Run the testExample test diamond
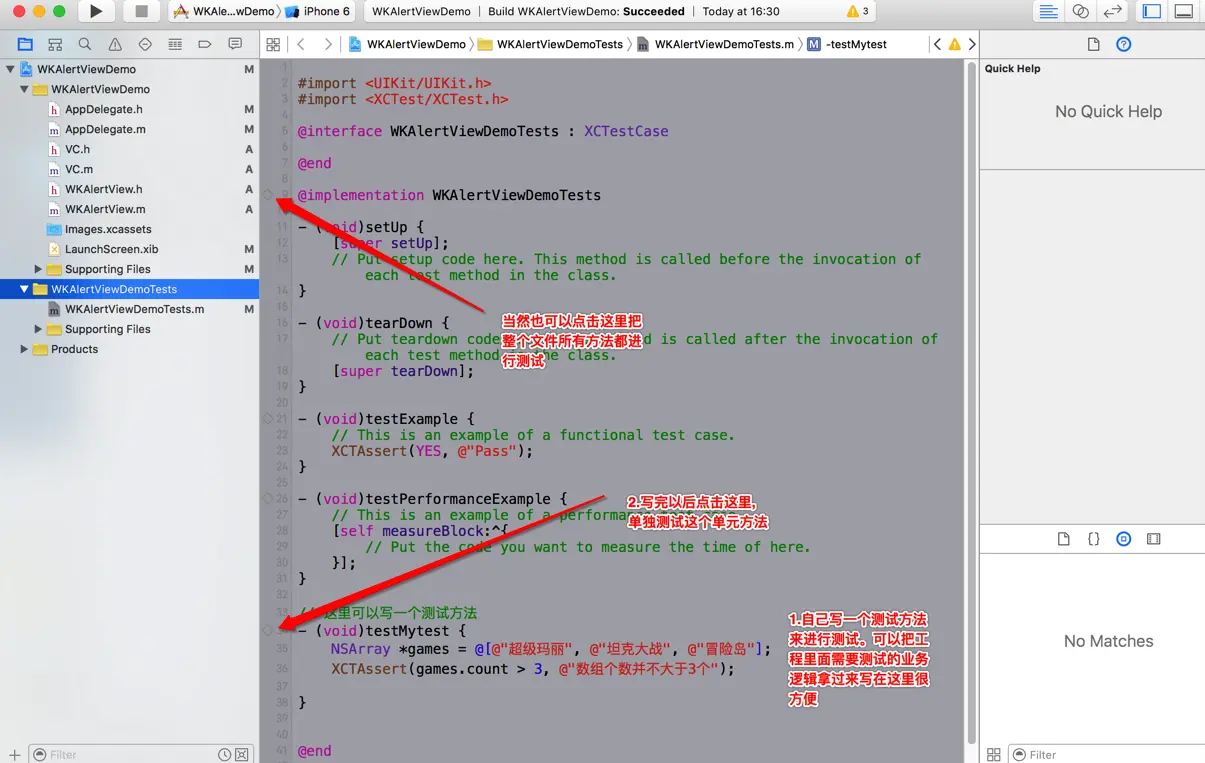The width and height of the screenshot is (1205, 763). (x=267, y=418)
